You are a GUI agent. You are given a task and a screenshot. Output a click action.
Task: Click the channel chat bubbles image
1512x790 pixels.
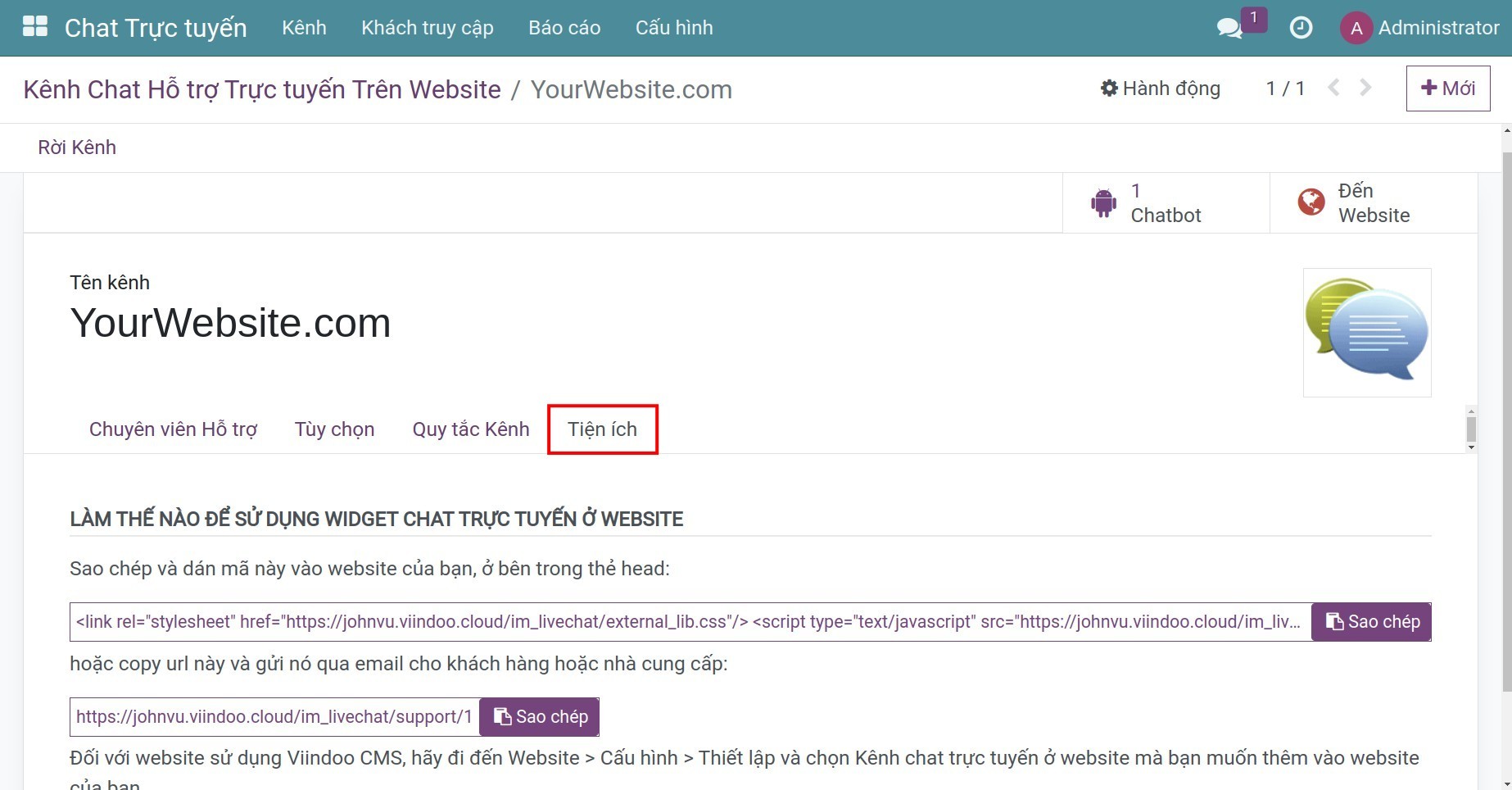tap(1366, 333)
